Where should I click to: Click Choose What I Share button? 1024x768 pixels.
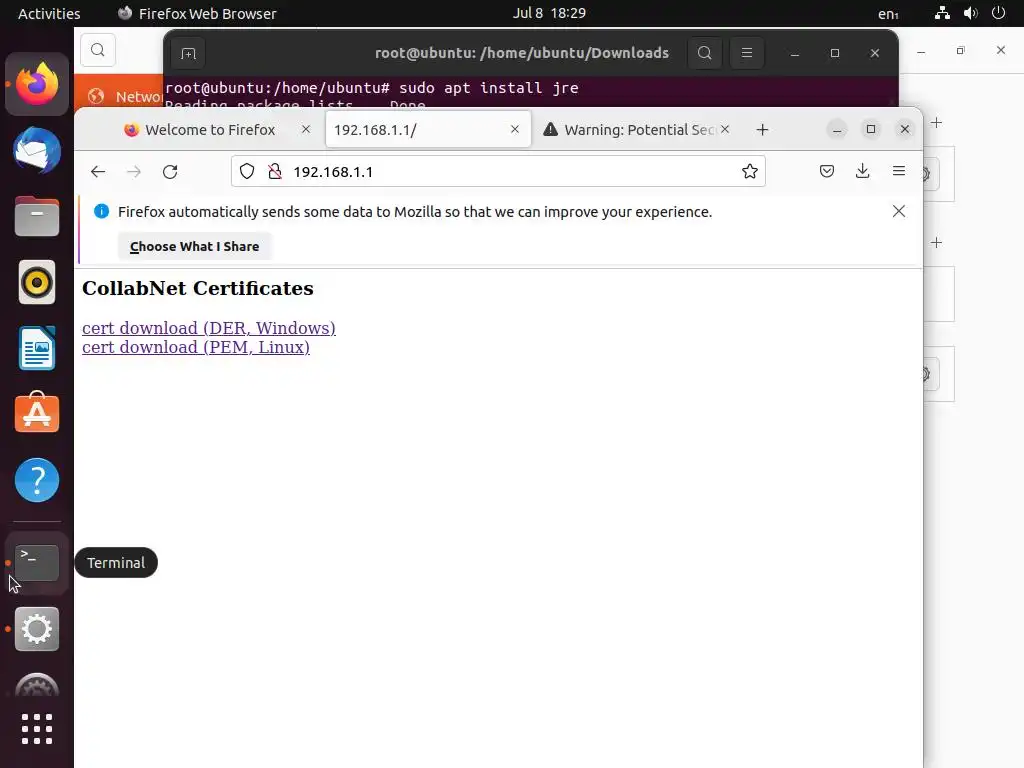[195, 246]
